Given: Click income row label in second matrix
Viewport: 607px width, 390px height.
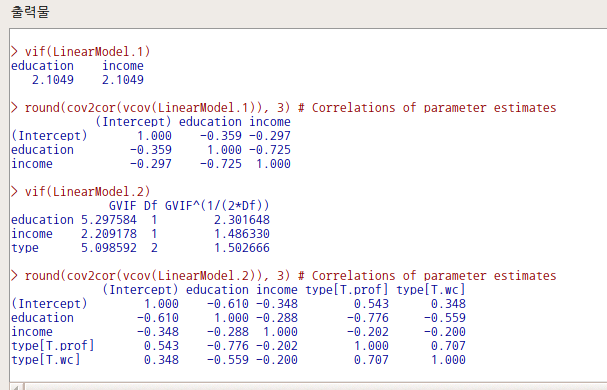Looking at the screenshot, I should 32,332.
